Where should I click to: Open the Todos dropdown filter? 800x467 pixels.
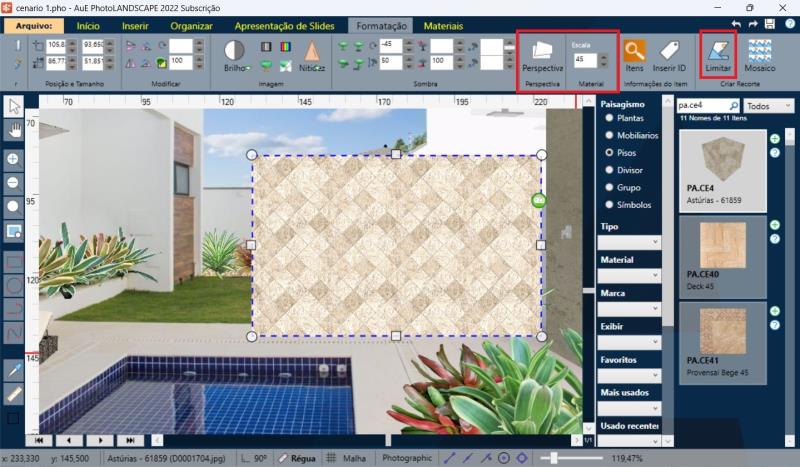pos(769,105)
